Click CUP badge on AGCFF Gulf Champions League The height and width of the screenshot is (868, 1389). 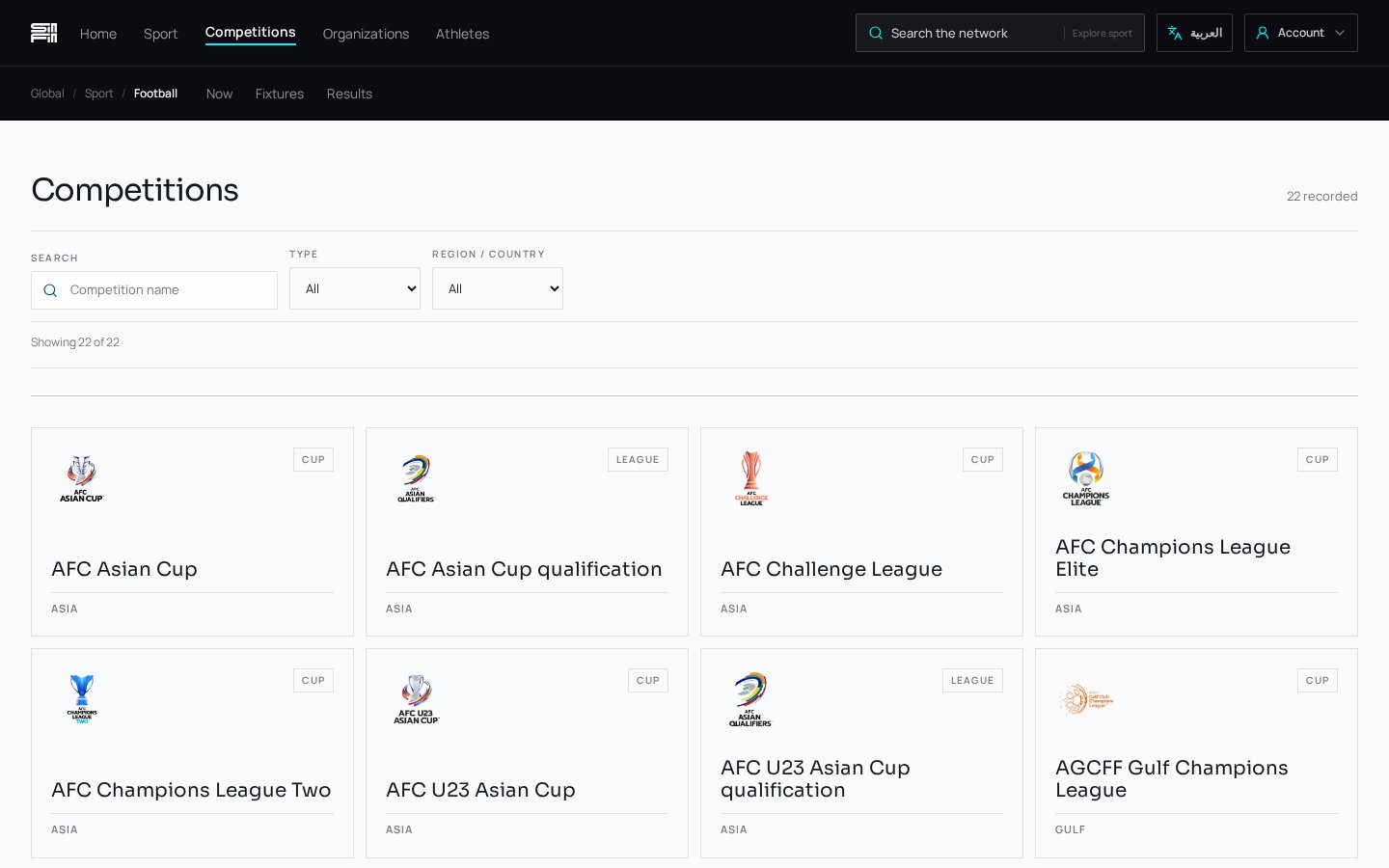(x=1318, y=681)
